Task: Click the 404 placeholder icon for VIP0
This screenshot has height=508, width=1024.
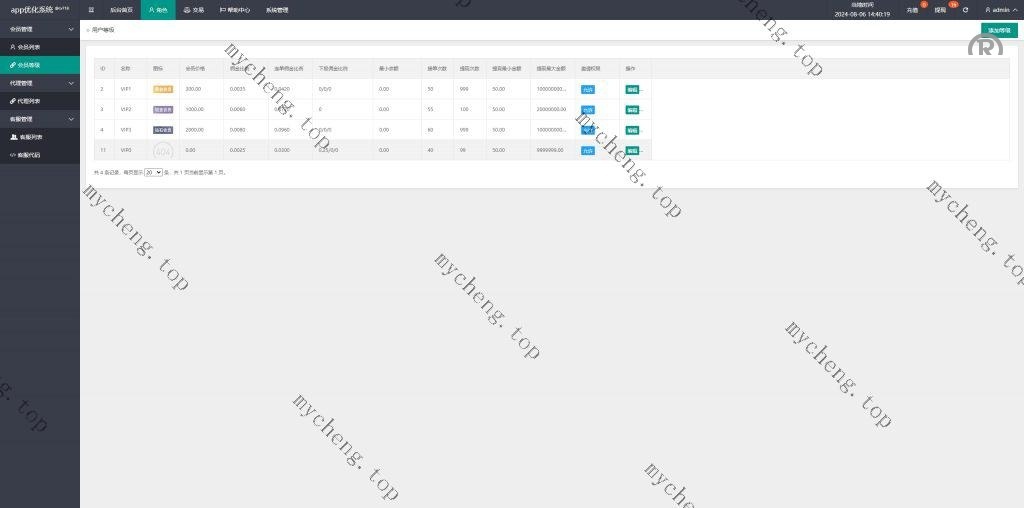Action: [x=163, y=150]
